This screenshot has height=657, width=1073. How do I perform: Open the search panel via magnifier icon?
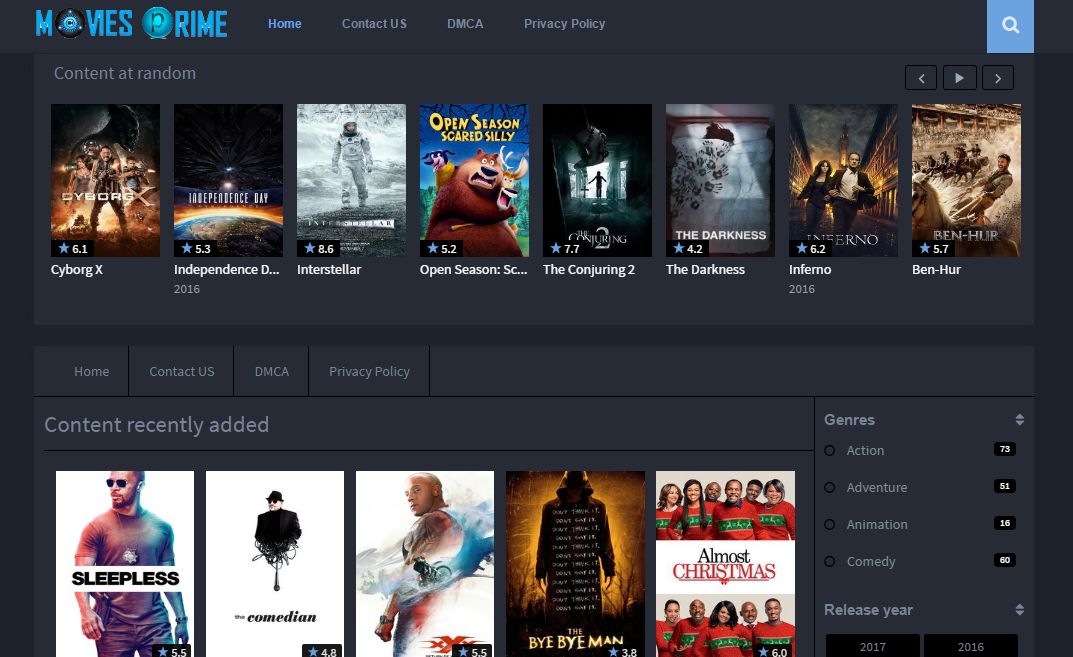(1009, 26)
